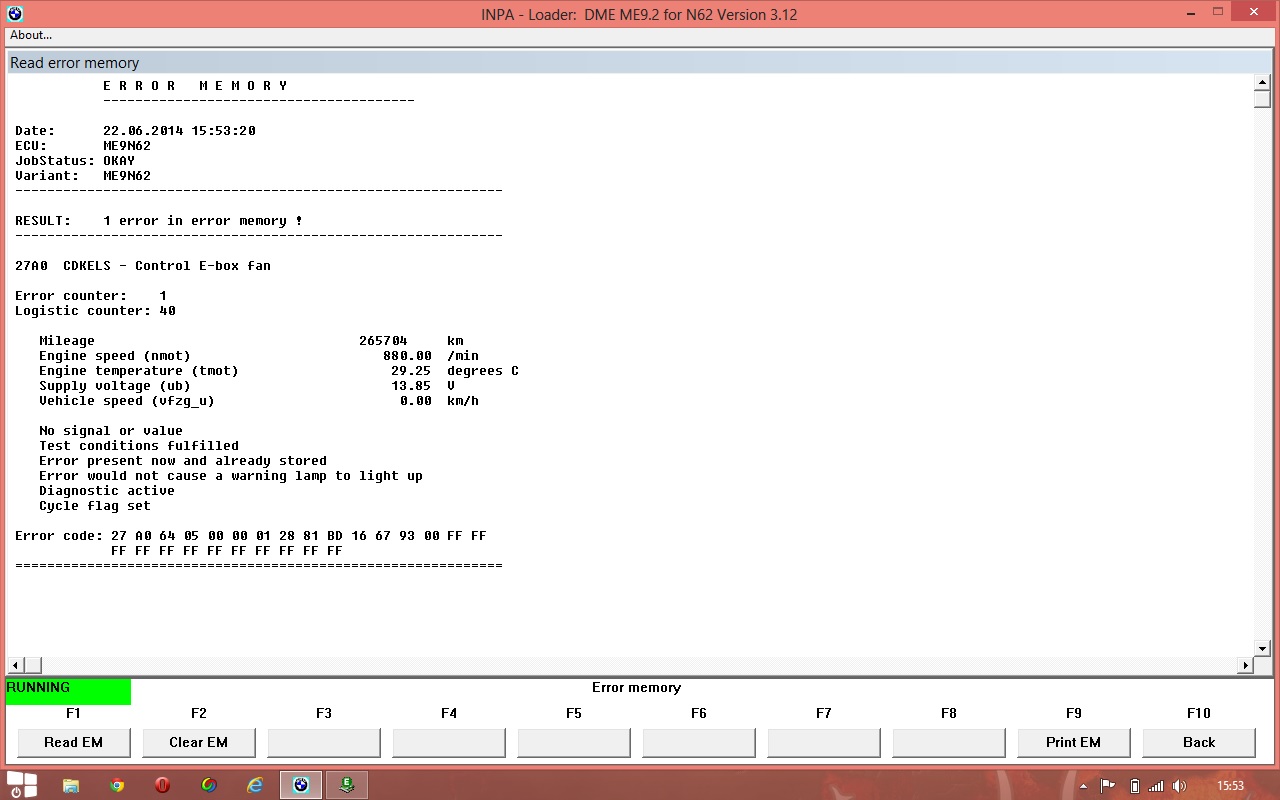1280x800 pixels.
Task: Click the F10 key label
Action: [x=1198, y=713]
